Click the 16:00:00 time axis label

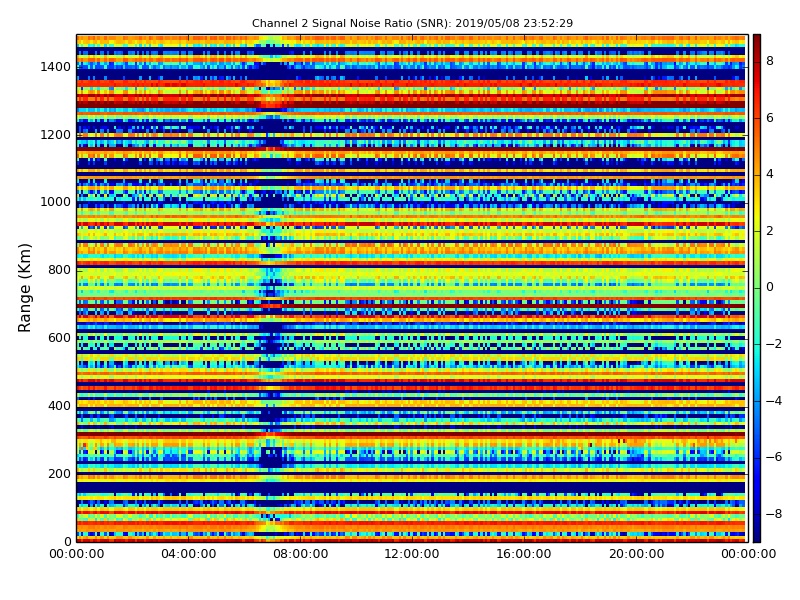(524, 554)
